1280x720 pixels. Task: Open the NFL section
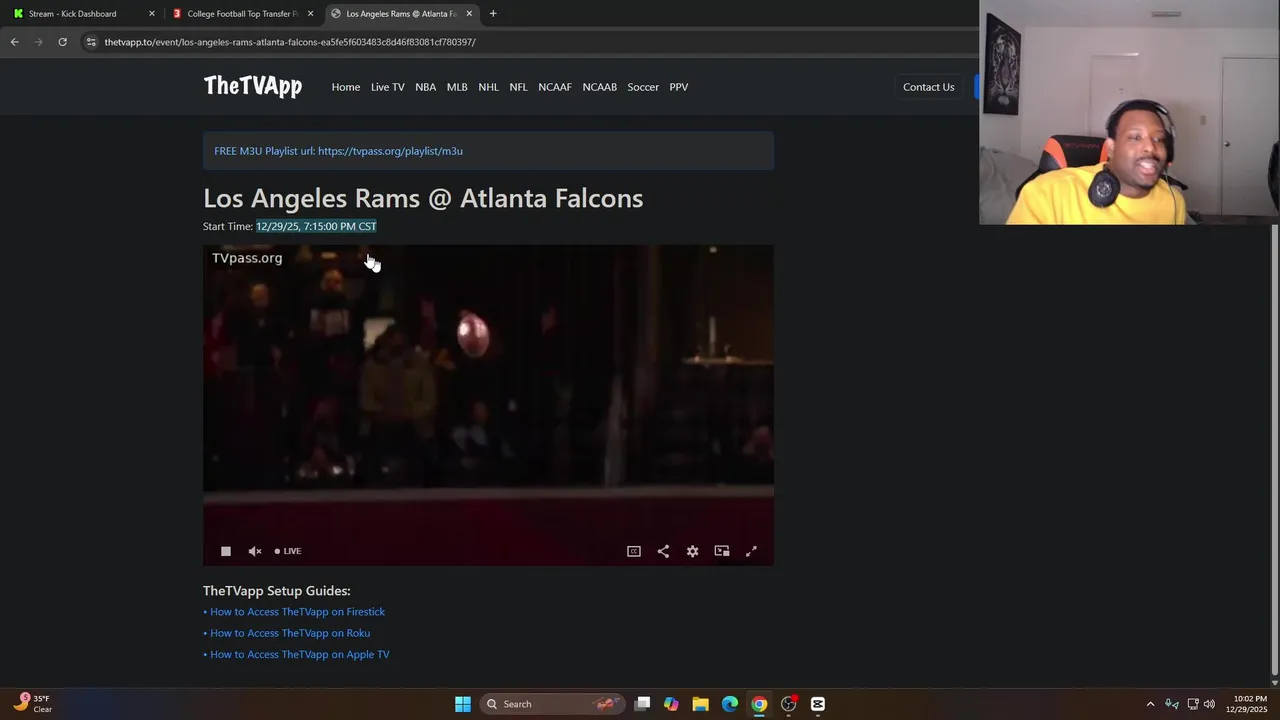(x=518, y=87)
